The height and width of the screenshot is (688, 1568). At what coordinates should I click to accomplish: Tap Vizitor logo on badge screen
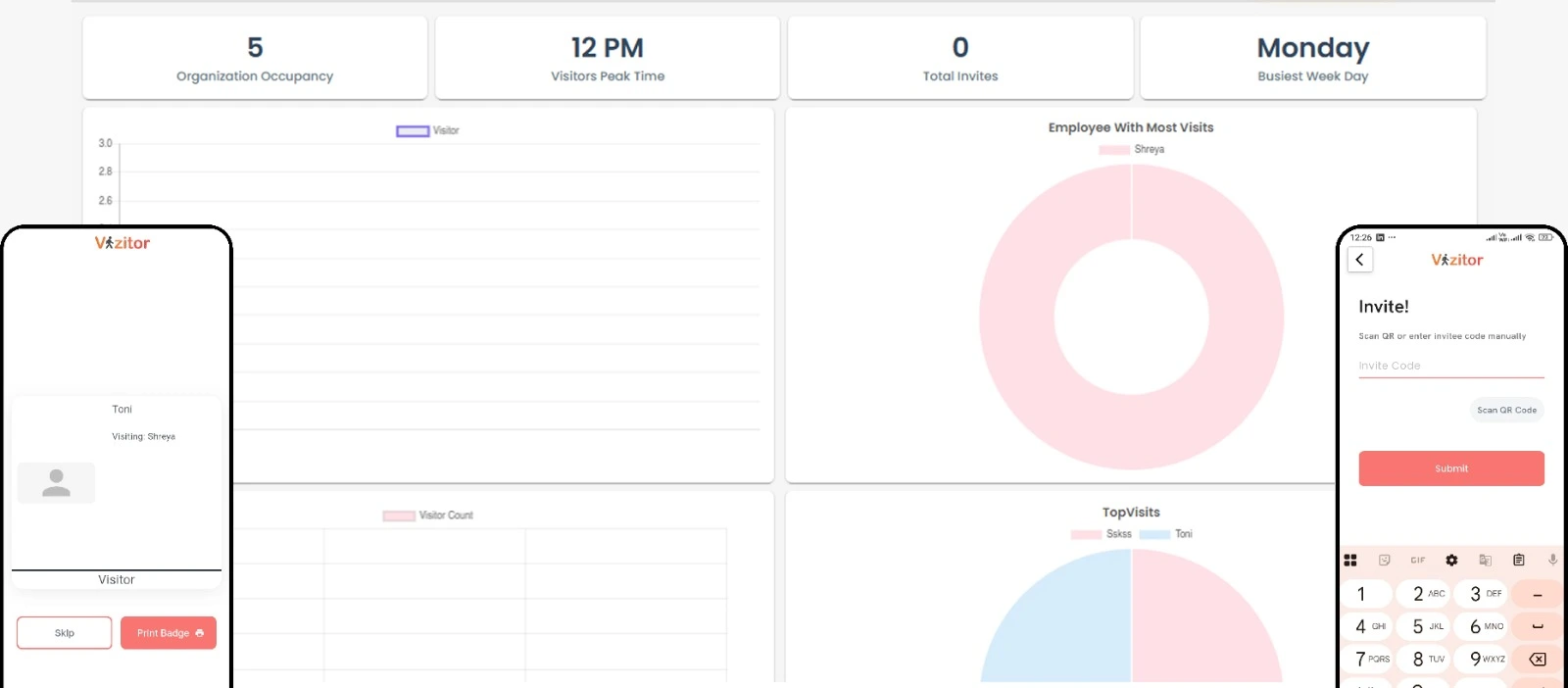click(x=122, y=243)
